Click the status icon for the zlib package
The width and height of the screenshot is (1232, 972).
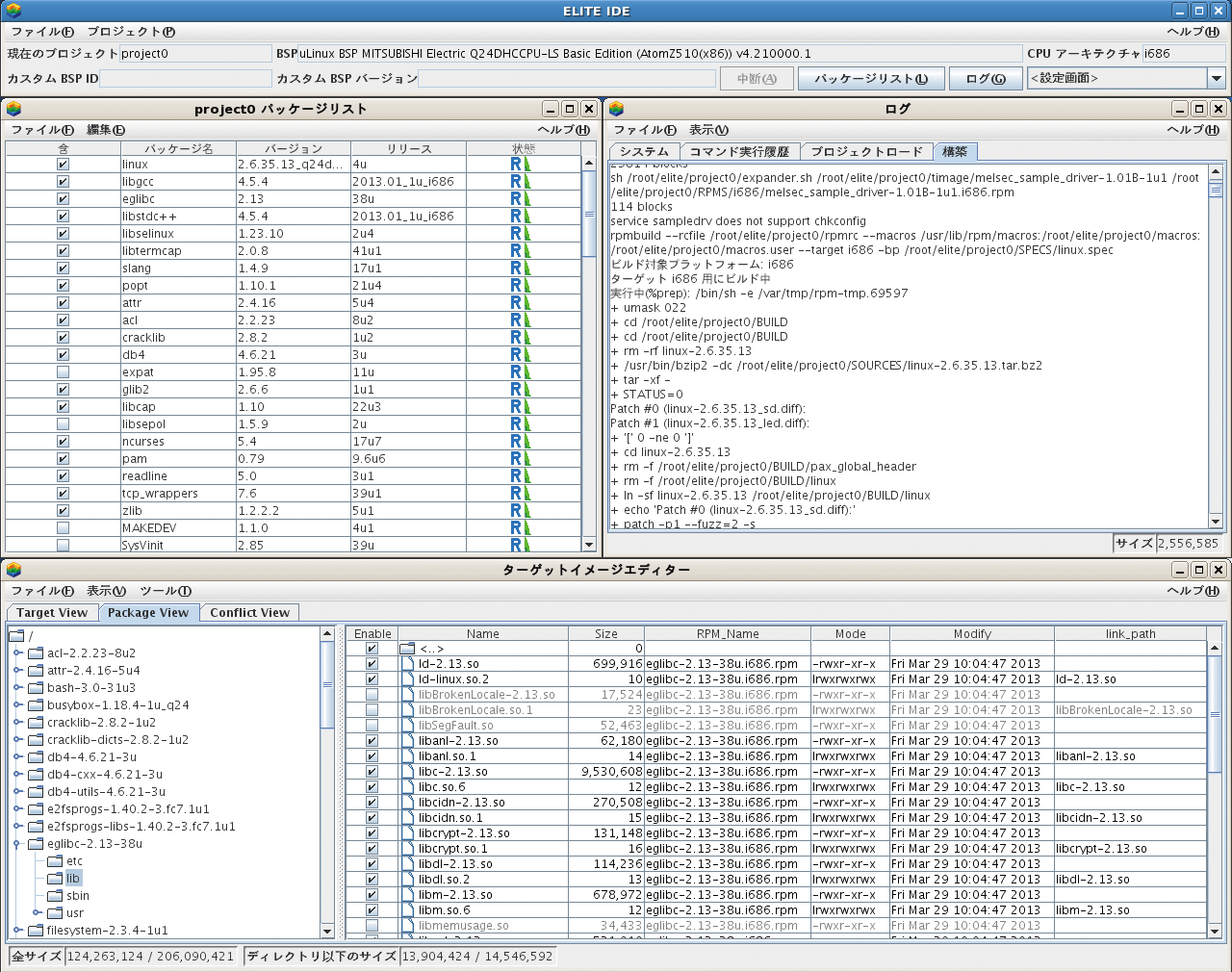click(x=521, y=511)
